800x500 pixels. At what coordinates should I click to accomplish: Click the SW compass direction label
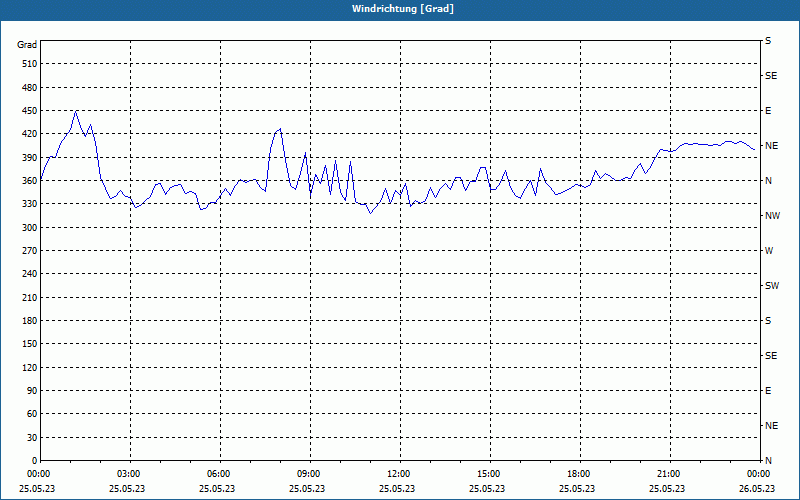point(772,286)
